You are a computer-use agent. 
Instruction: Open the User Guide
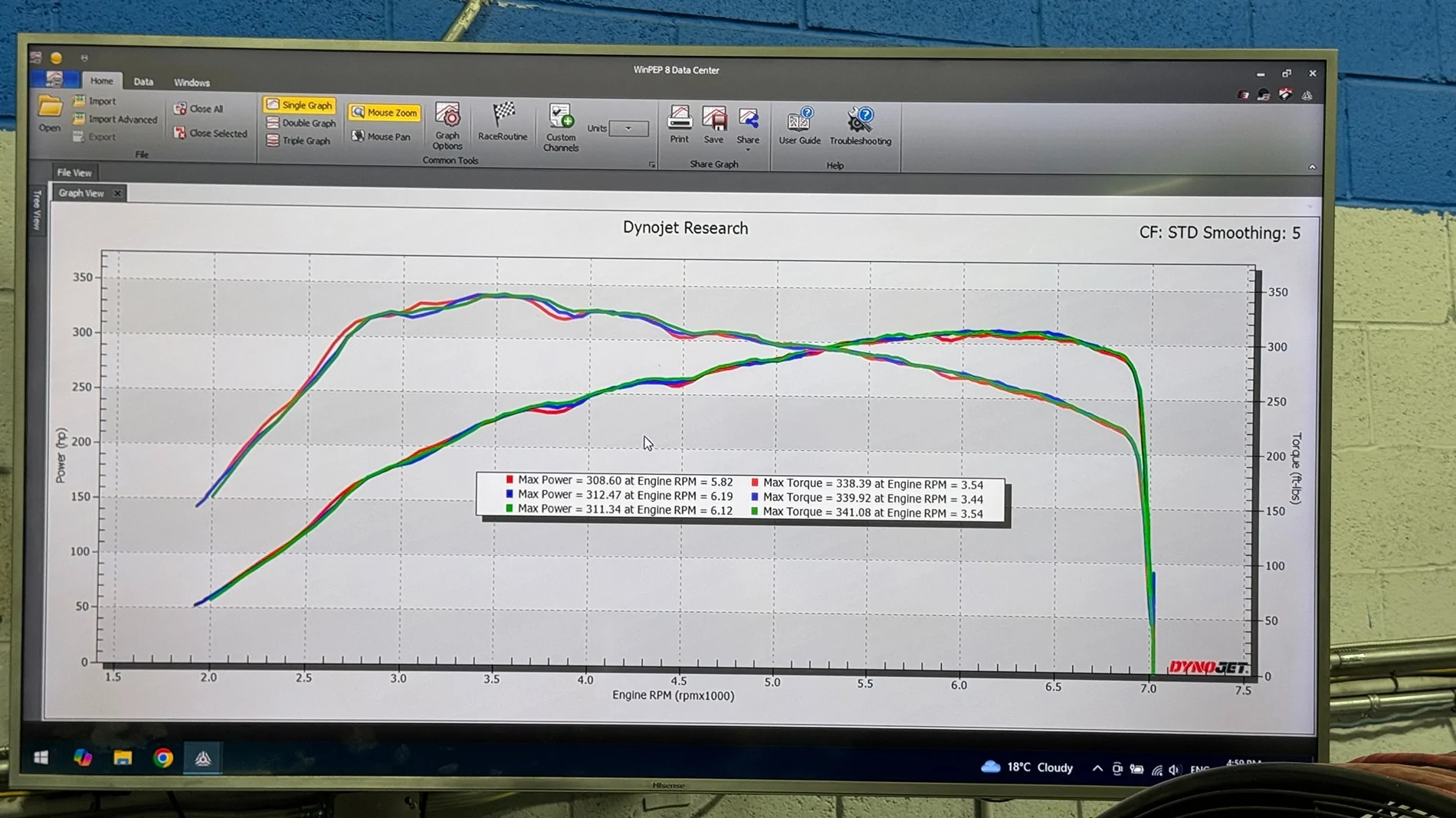pyautogui.click(x=799, y=126)
